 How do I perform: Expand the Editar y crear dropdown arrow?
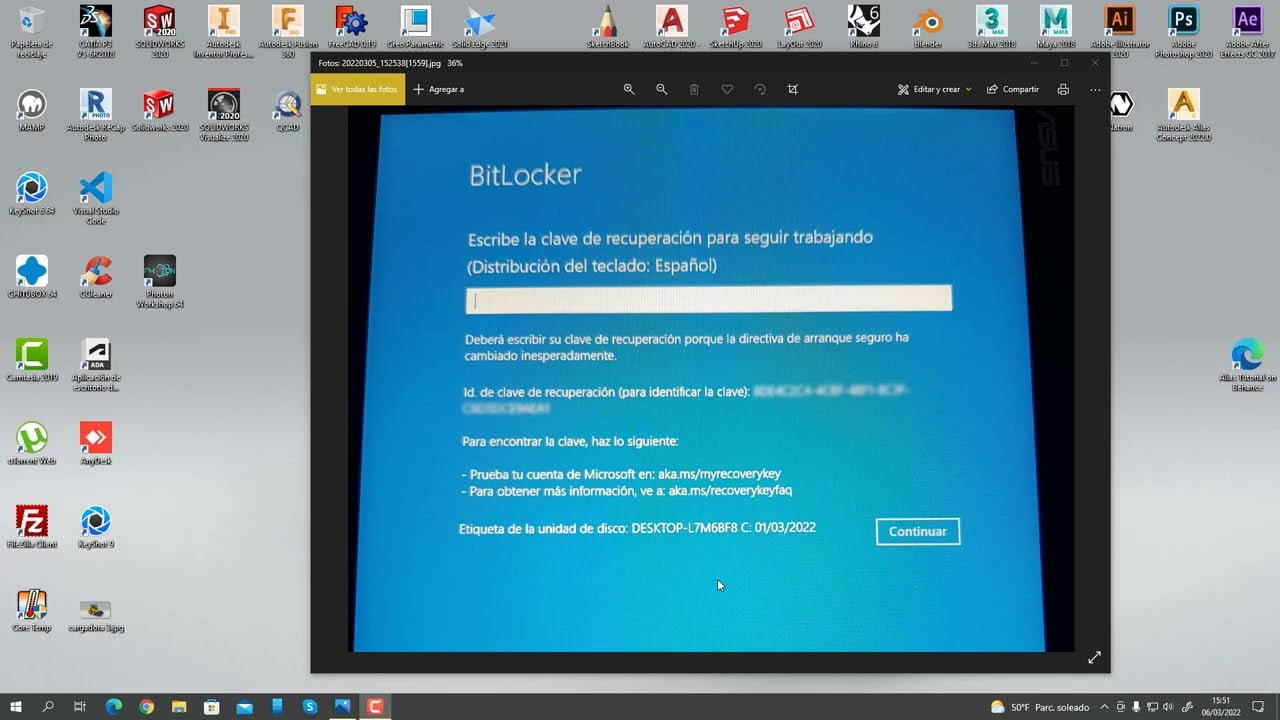coord(968,89)
